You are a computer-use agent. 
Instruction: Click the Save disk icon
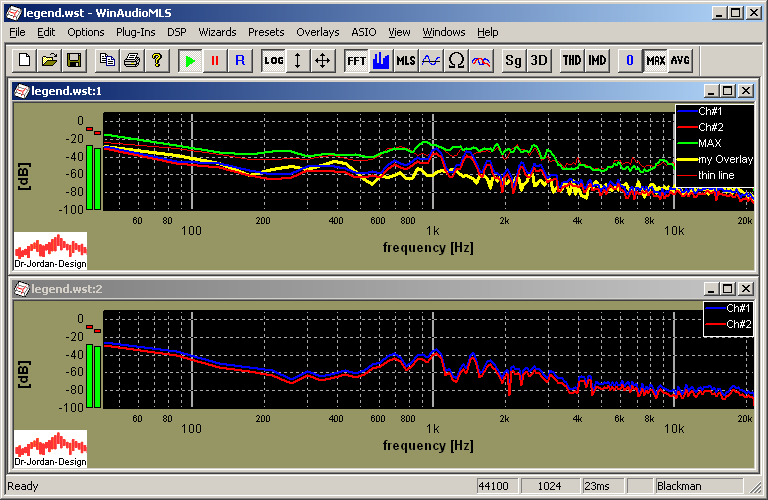(x=73, y=60)
